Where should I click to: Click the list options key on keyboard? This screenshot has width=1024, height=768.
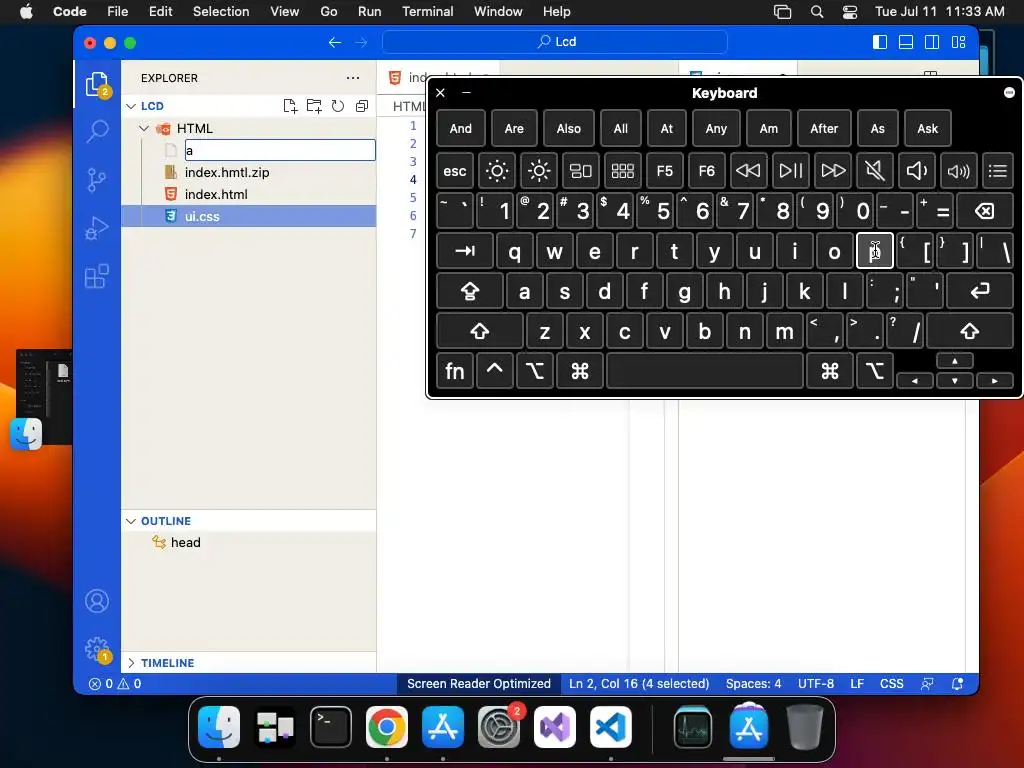coord(997,171)
